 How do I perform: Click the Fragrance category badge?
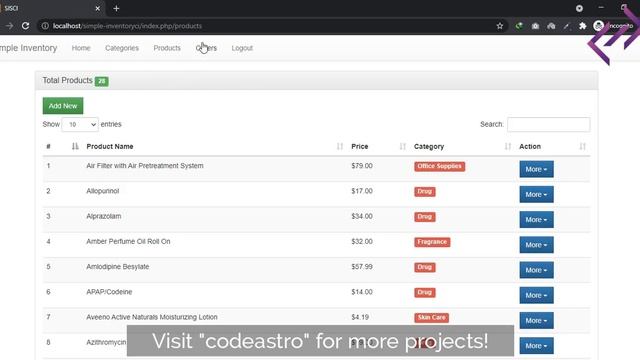click(x=432, y=242)
